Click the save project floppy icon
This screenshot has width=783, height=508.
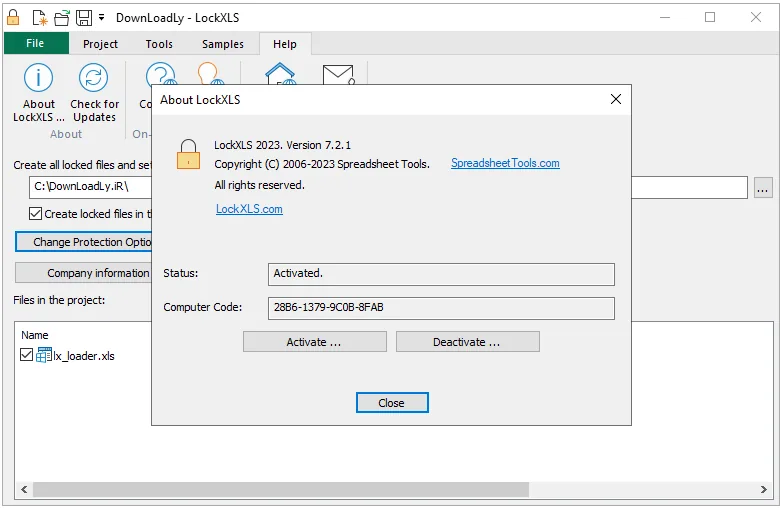(x=84, y=18)
